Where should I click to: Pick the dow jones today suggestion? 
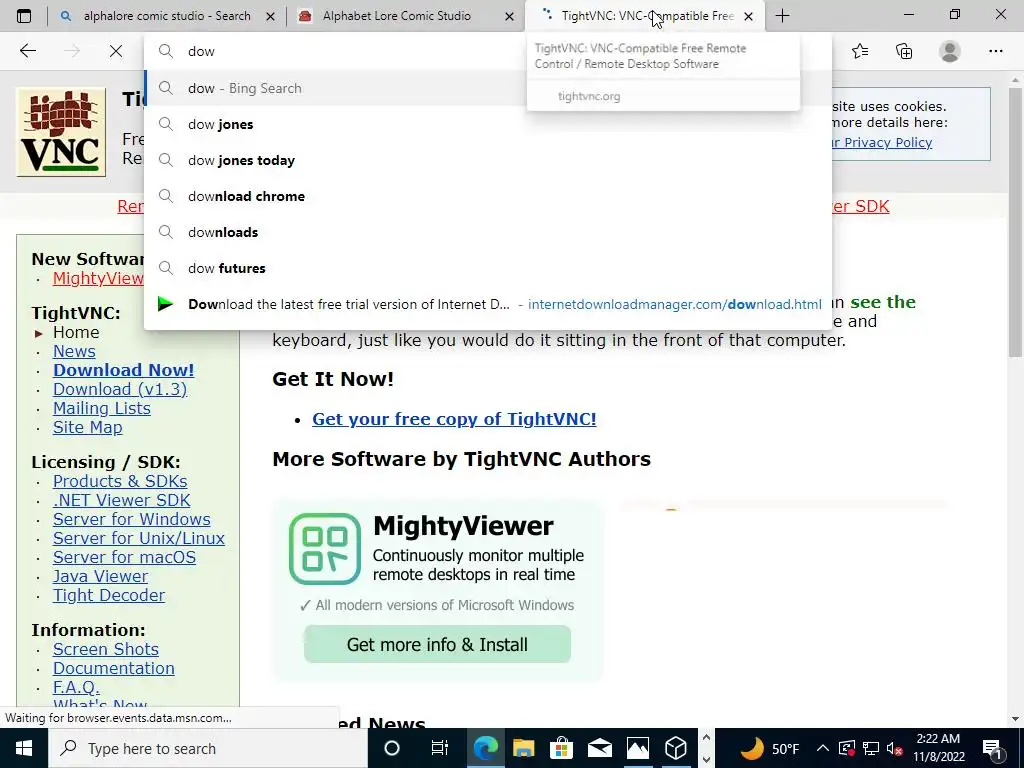point(488,160)
